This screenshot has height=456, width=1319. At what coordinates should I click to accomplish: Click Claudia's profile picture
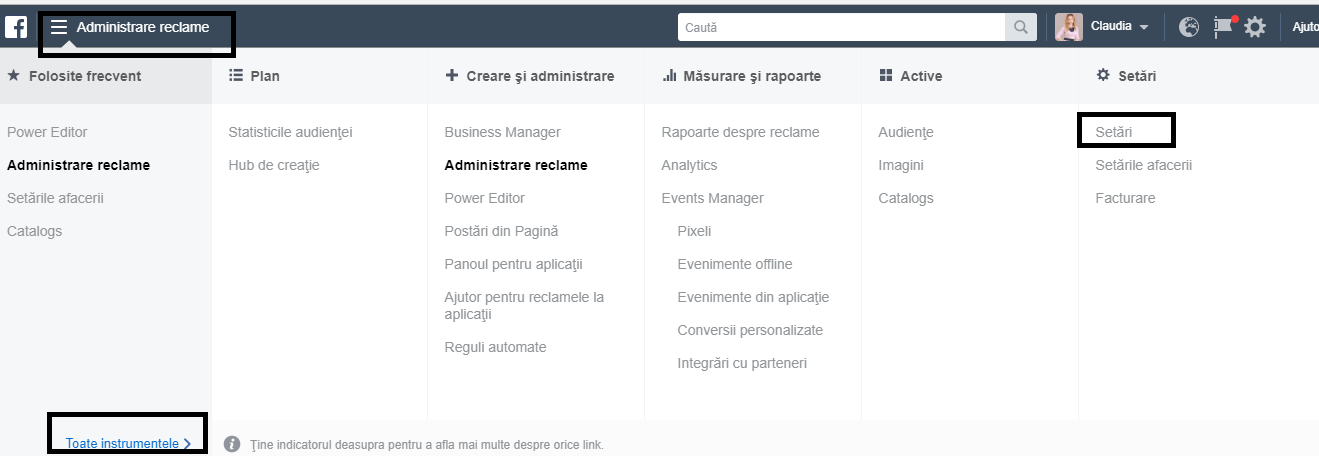click(x=1069, y=27)
